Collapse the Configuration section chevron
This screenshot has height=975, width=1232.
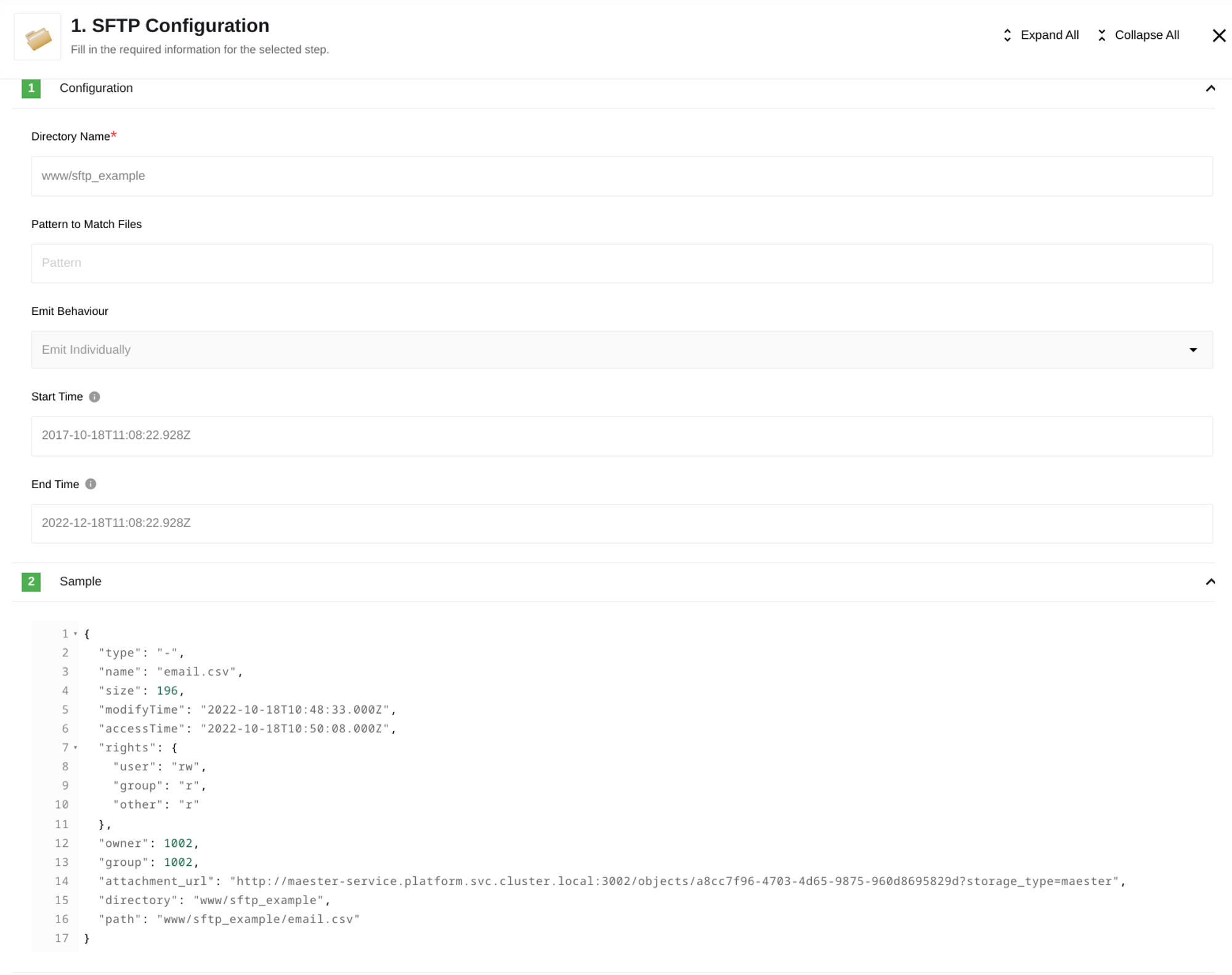[1210, 88]
